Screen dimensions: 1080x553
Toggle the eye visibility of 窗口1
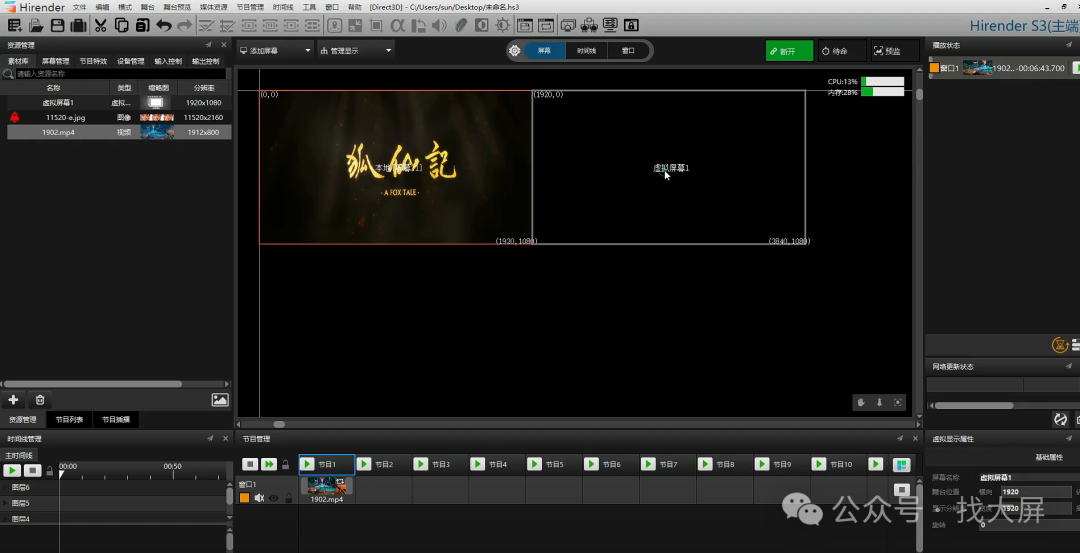point(273,498)
